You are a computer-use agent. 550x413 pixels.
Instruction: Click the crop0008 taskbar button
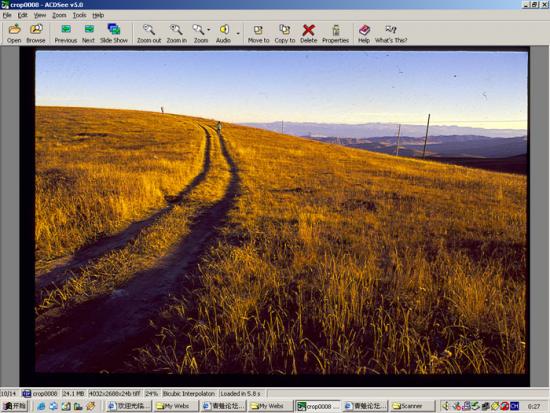(318, 406)
